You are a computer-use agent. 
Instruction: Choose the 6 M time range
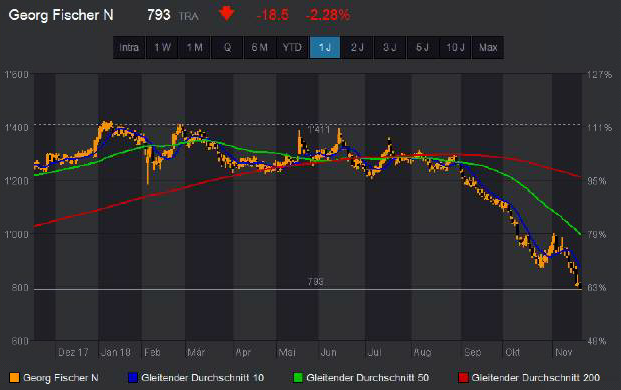260,48
